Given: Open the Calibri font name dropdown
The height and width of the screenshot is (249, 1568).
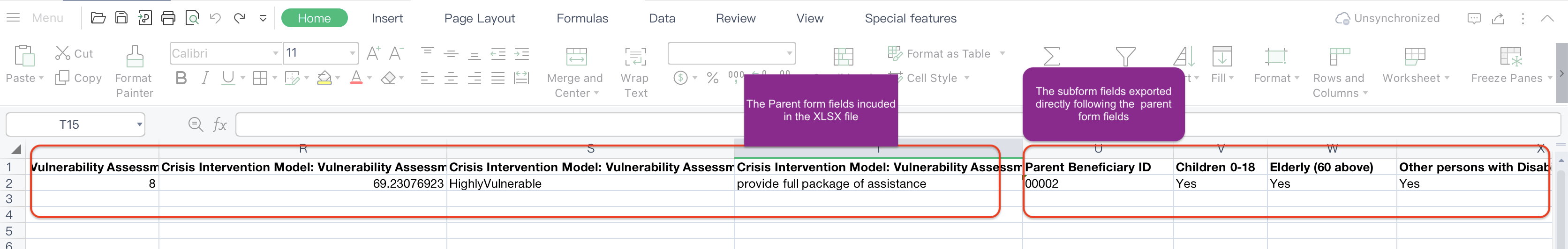Looking at the screenshot, I should pos(276,53).
